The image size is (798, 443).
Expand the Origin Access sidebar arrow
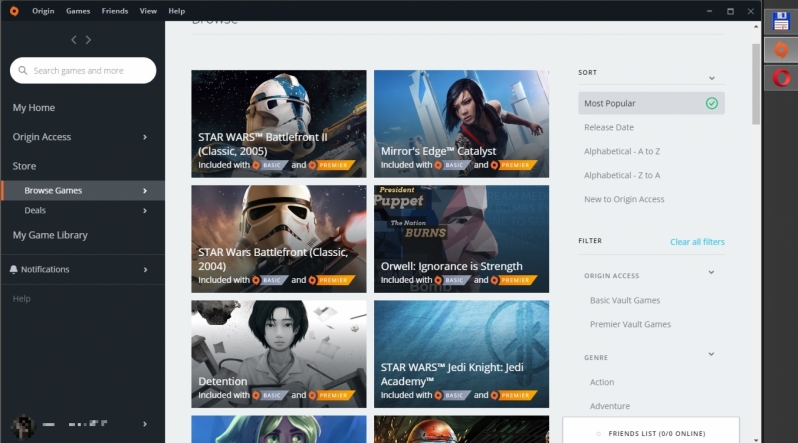pos(145,137)
